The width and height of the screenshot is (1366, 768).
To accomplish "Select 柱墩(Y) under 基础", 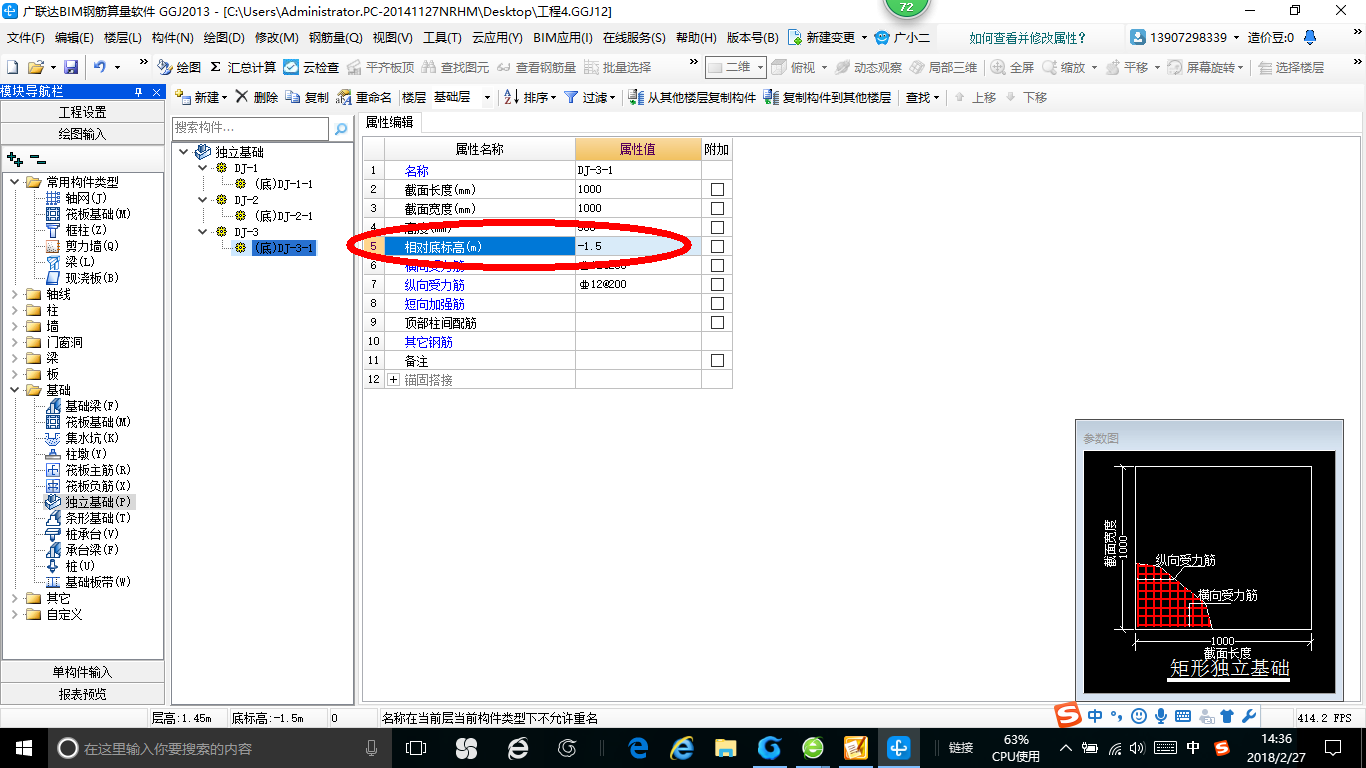I will [85, 454].
